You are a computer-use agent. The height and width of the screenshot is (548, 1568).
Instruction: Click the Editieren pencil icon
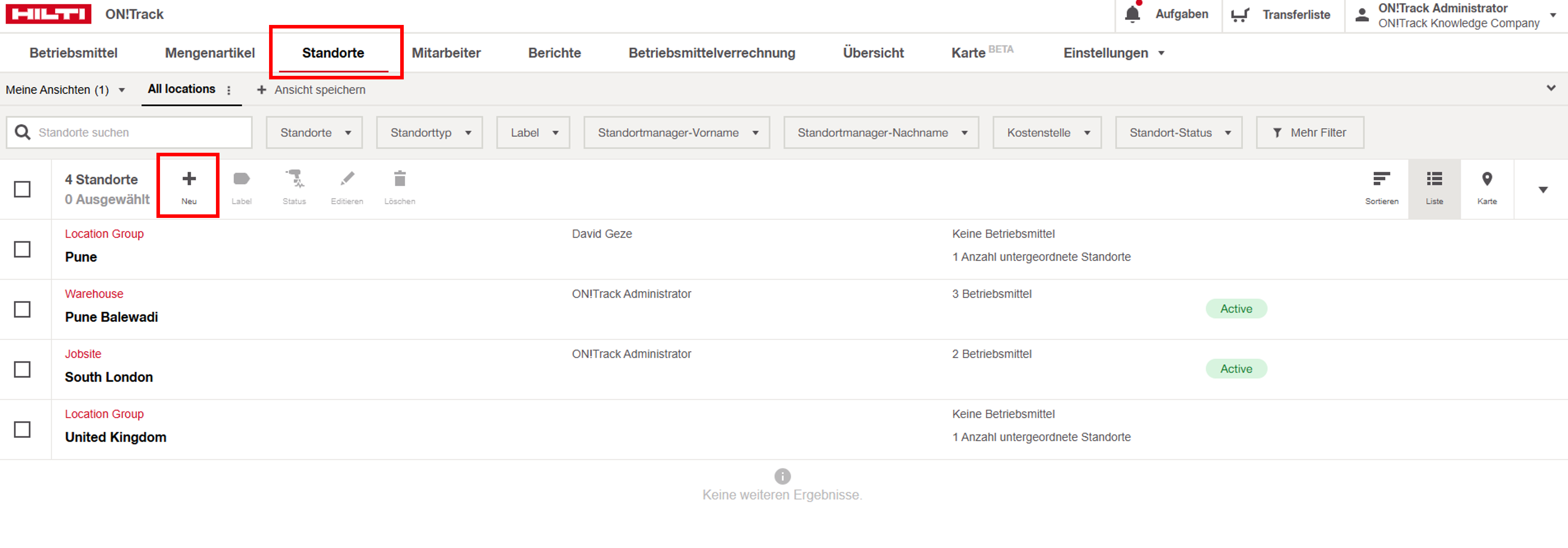(x=347, y=179)
